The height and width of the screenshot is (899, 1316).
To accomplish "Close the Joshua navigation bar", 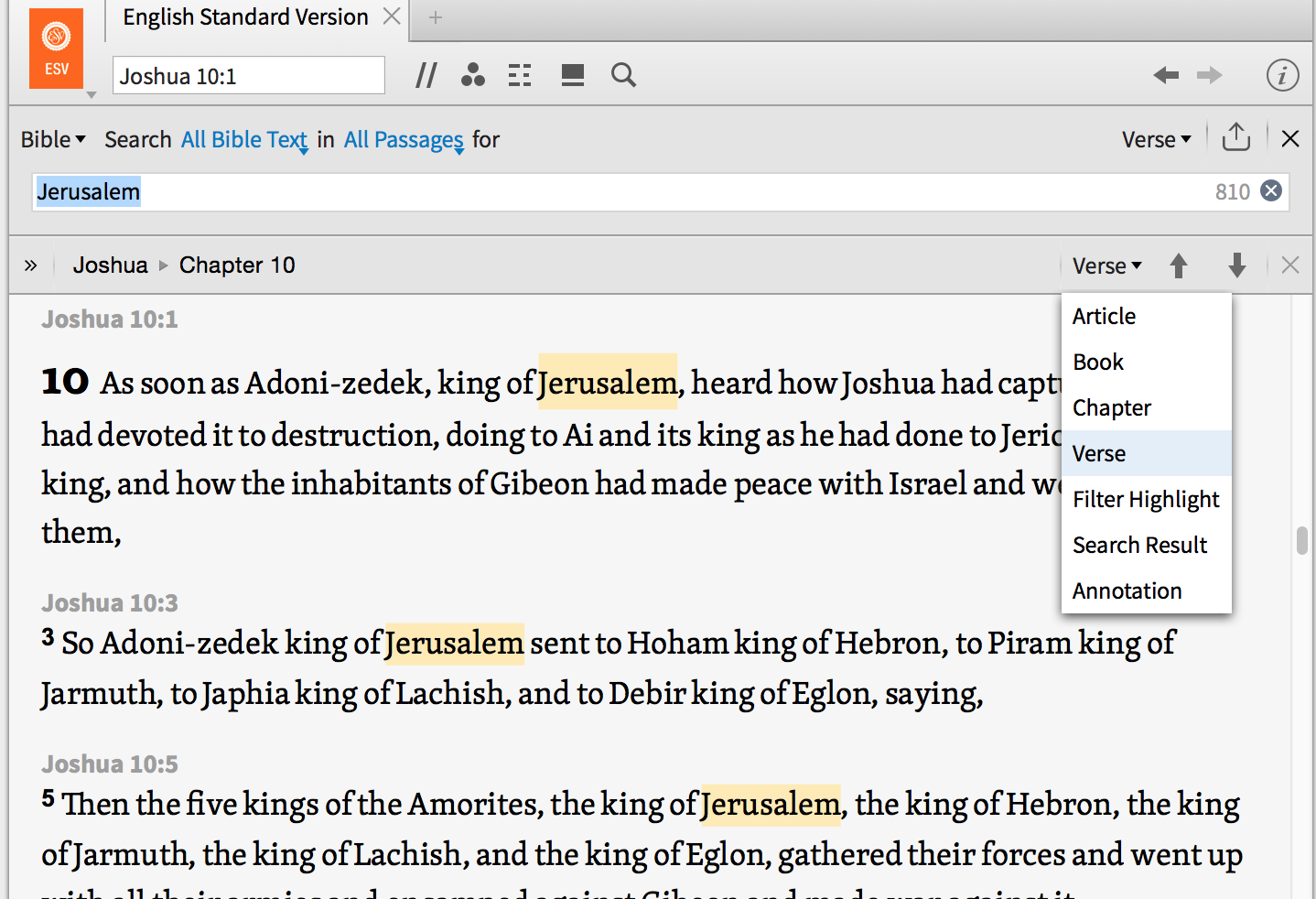I will 1290,265.
